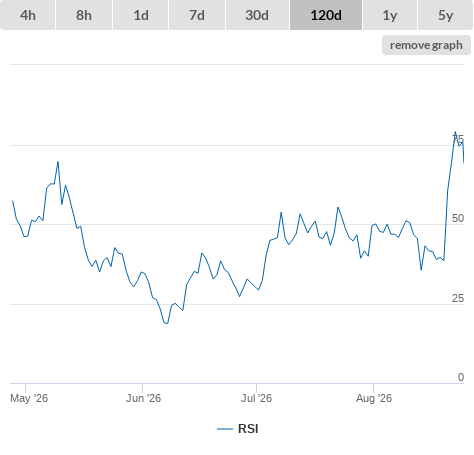This screenshot has width=474, height=455.
Task: Switch to the 8h time range
Action: click(x=84, y=15)
